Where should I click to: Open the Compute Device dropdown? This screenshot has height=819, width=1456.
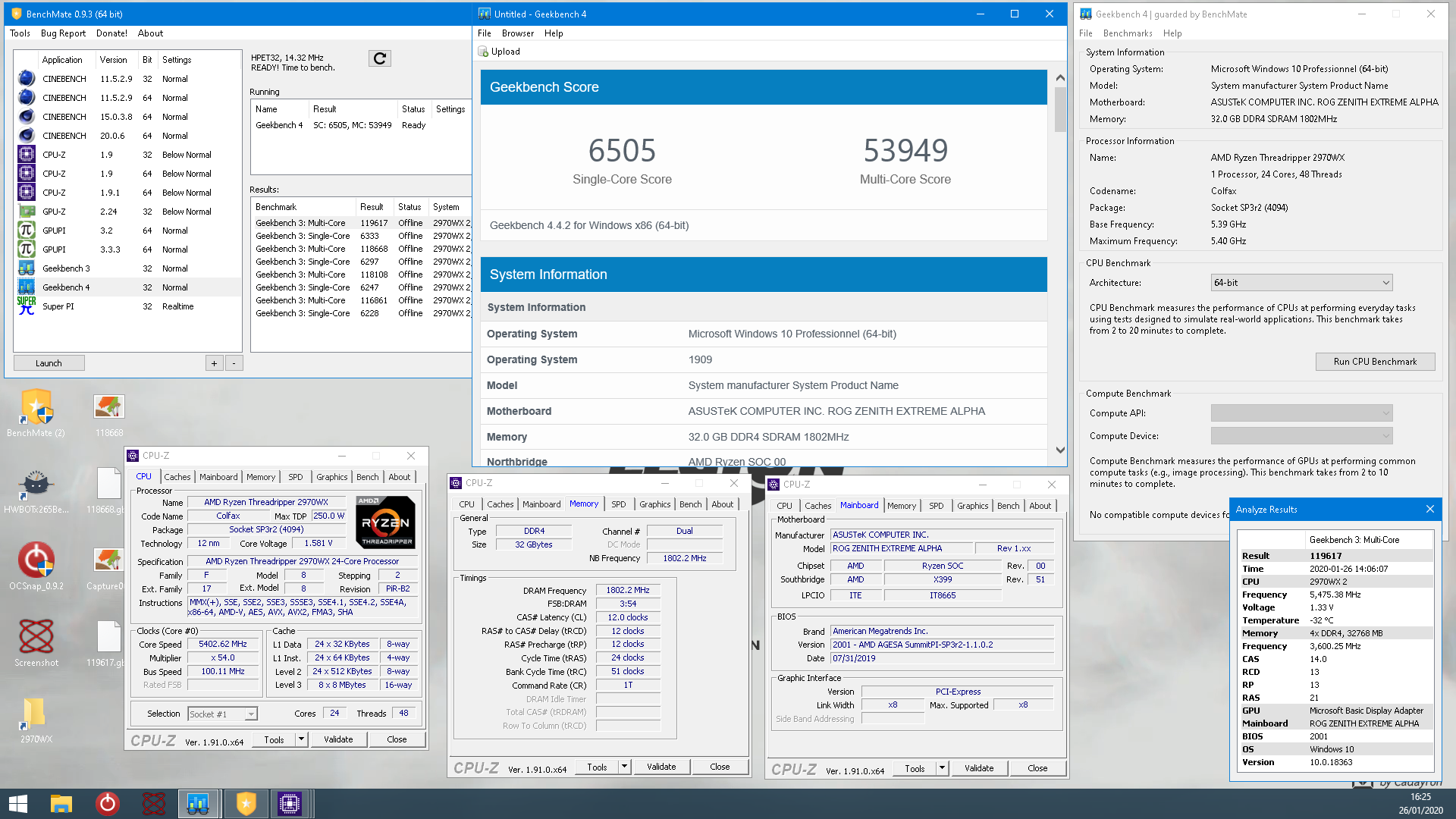(1301, 436)
